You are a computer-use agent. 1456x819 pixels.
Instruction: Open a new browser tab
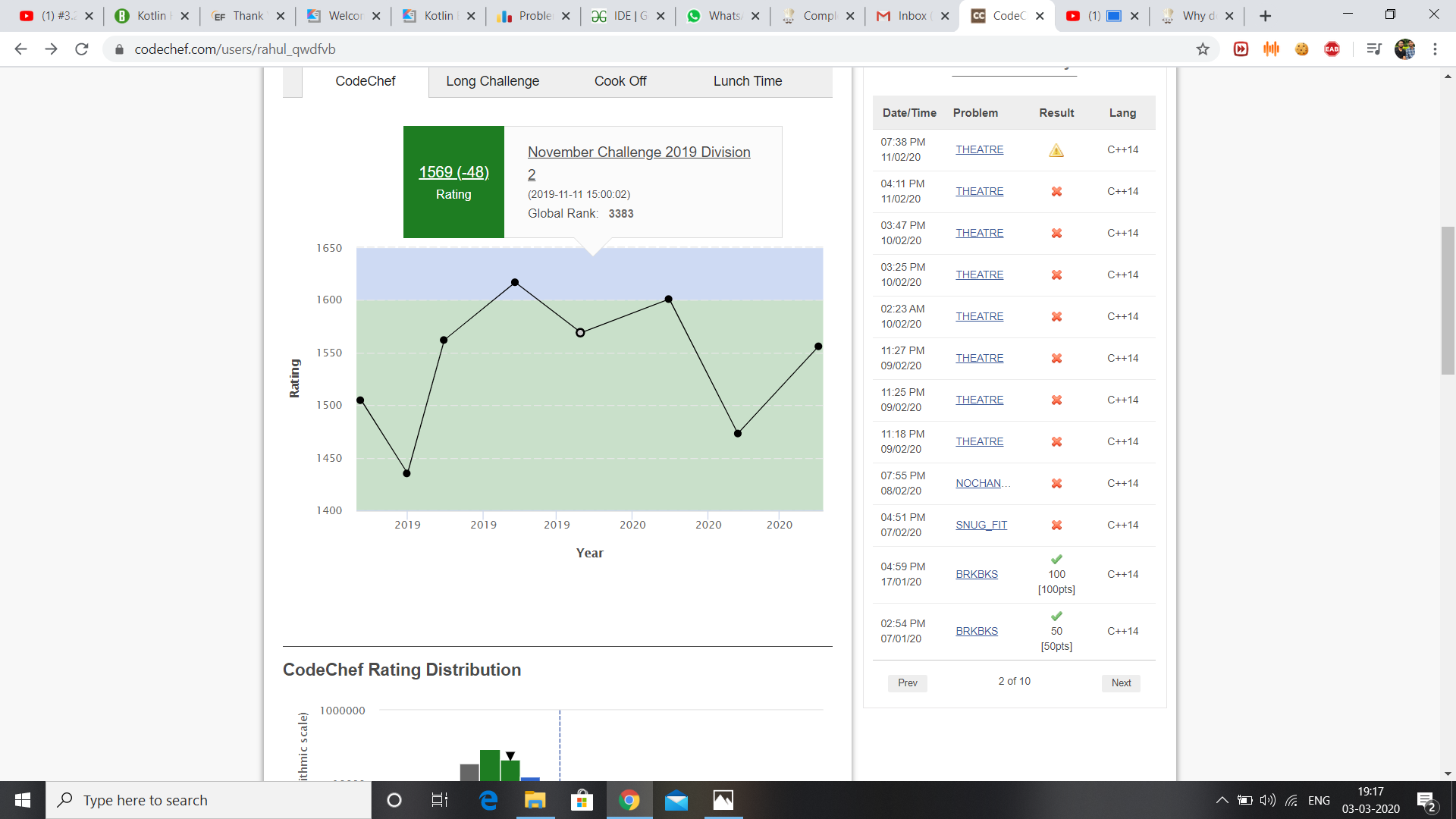1265,16
